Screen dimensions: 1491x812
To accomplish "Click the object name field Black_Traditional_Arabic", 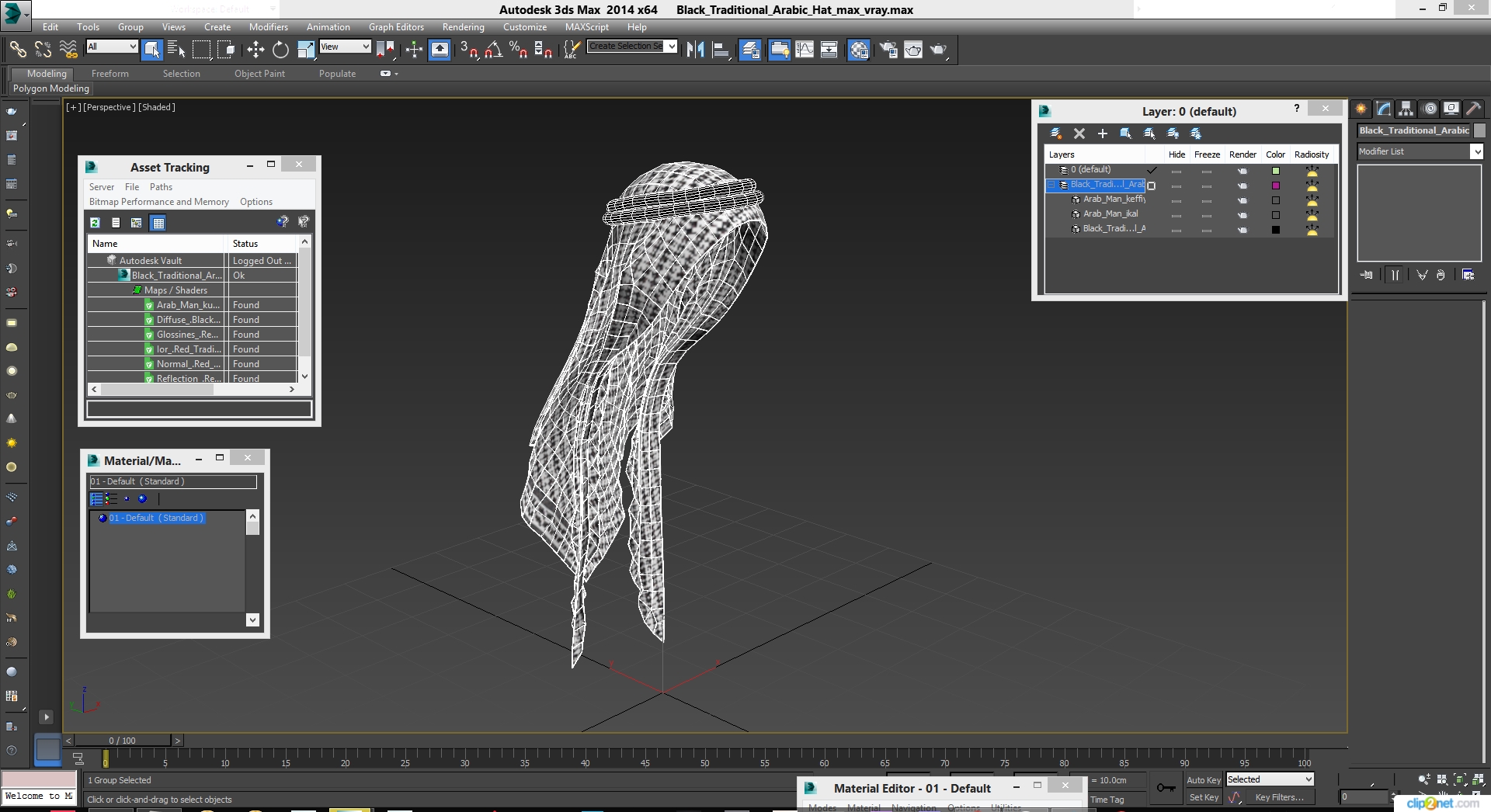I will click(1414, 130).
